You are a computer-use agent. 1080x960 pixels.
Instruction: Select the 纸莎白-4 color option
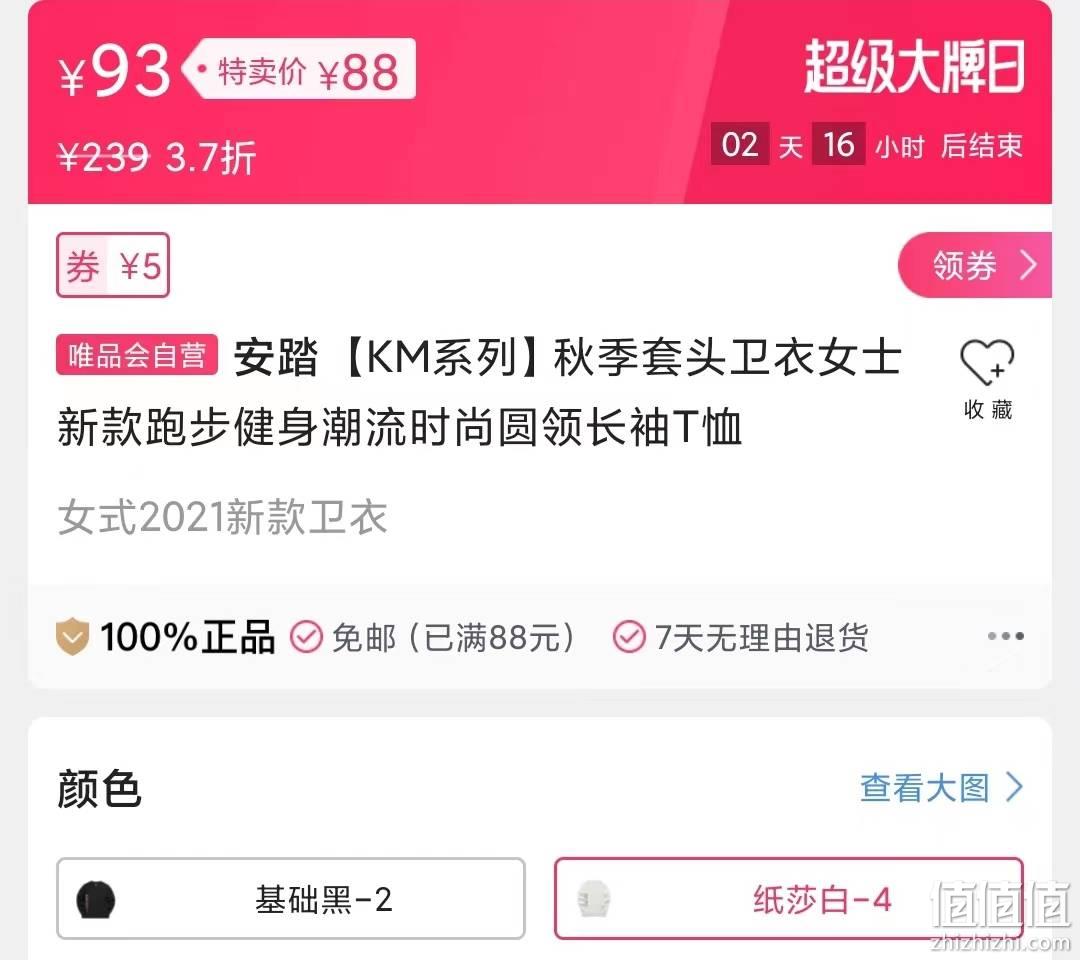pyautogui.click(x=789, y=899)
